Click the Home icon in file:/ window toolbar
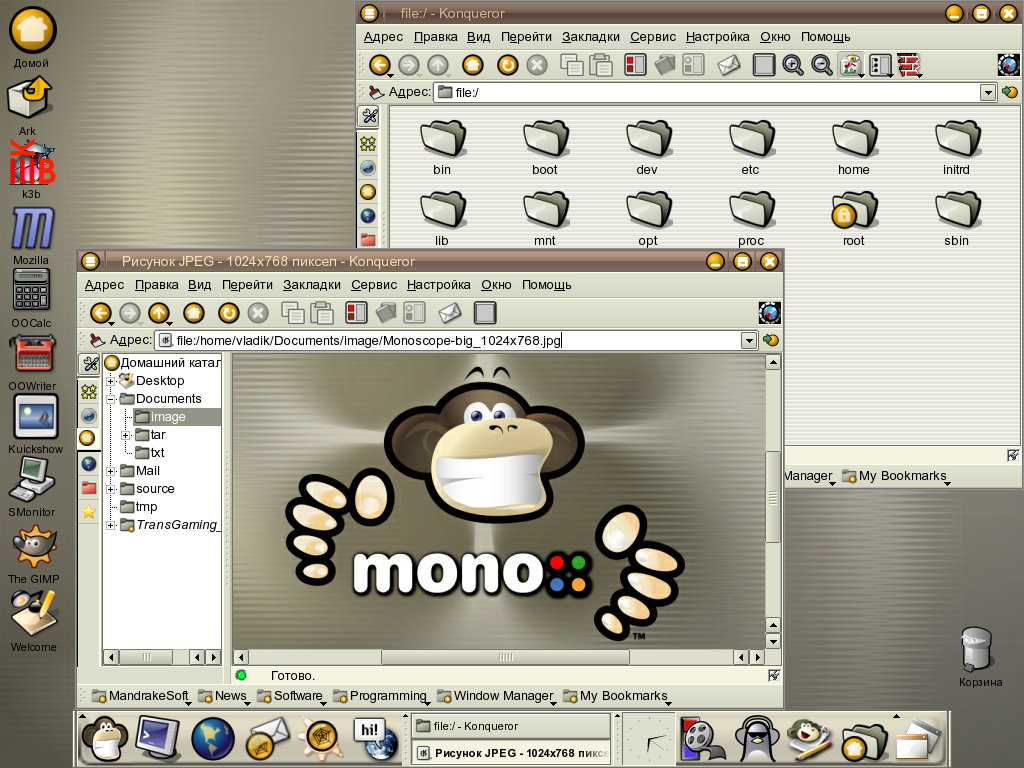The height and width of the screenshot is (768, 1024). [473, 65]
